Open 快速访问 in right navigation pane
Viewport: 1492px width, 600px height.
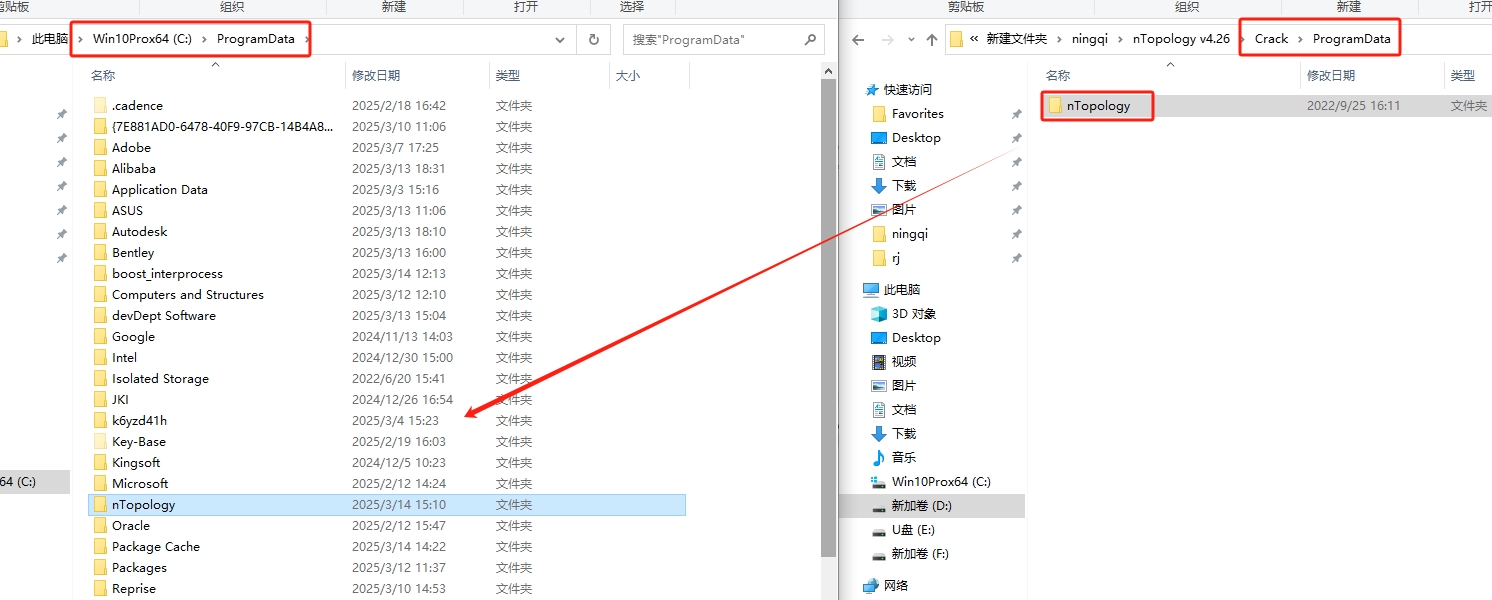(x=907, y=89)
